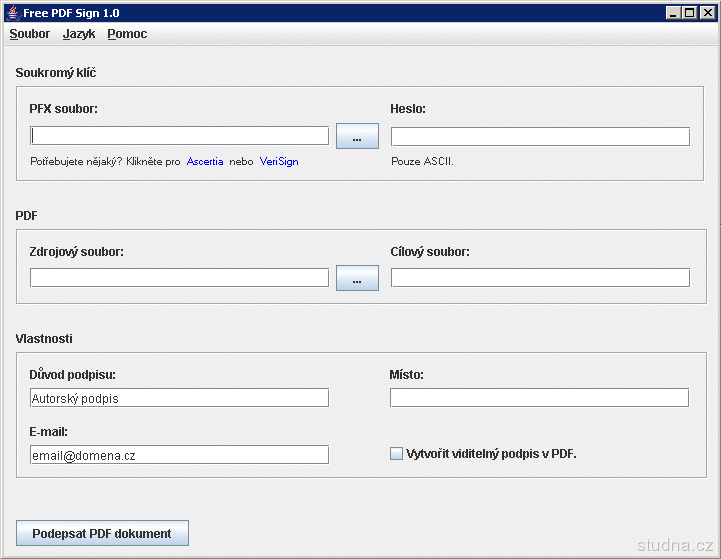The image size is (721, 559).
Task: Browse for the Zdrojový soubor PDF
Action: (357, 279)
